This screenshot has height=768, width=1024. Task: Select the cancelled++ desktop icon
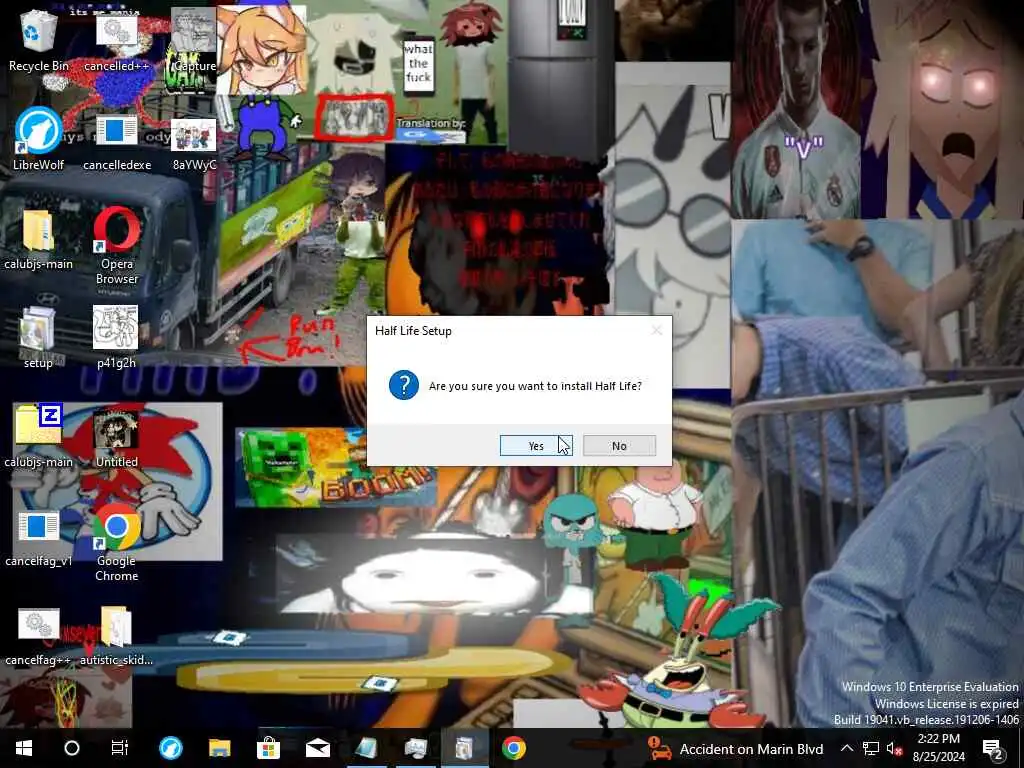click(x=117, y=43)
